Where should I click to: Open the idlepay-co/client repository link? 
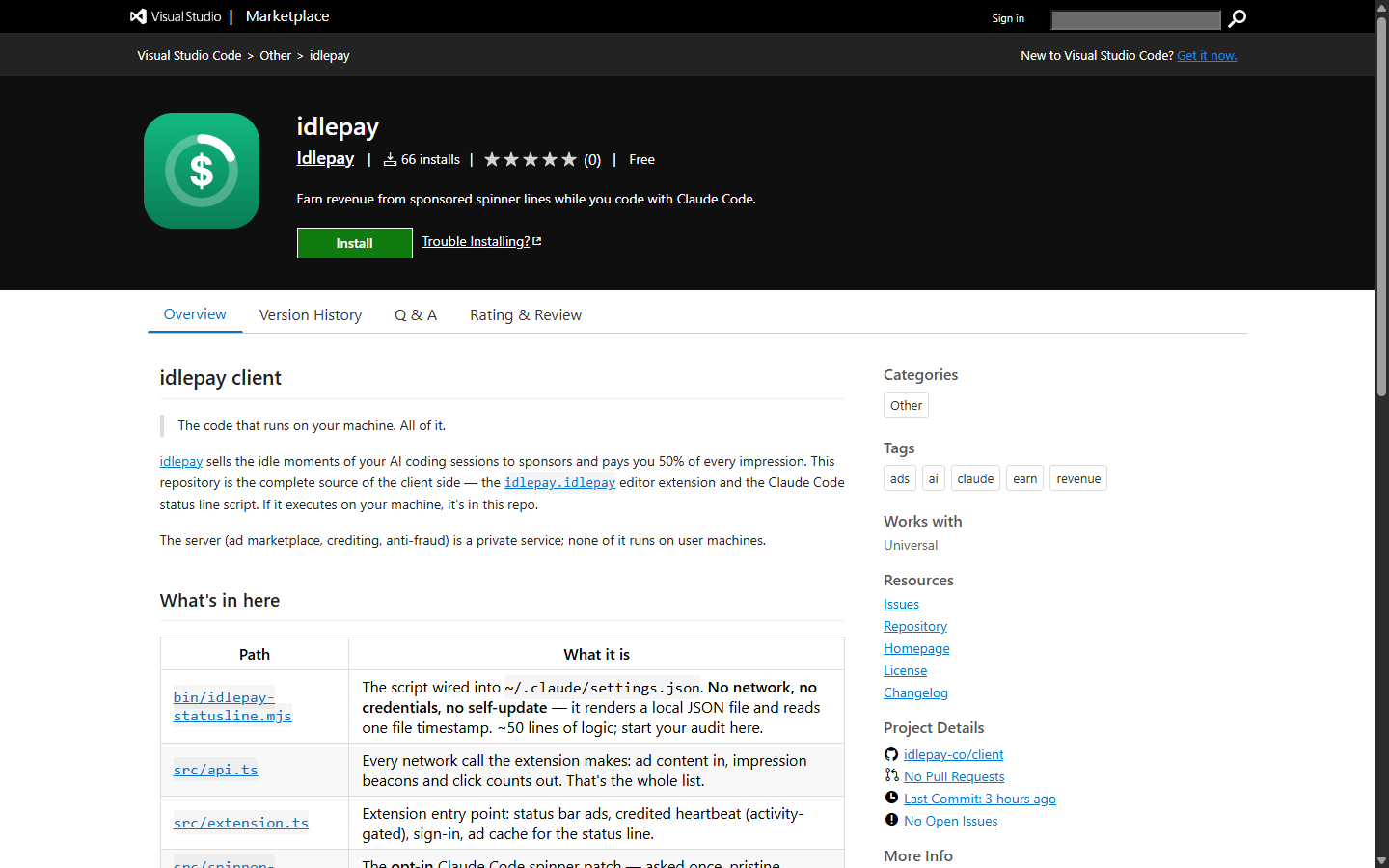point(954,755)
